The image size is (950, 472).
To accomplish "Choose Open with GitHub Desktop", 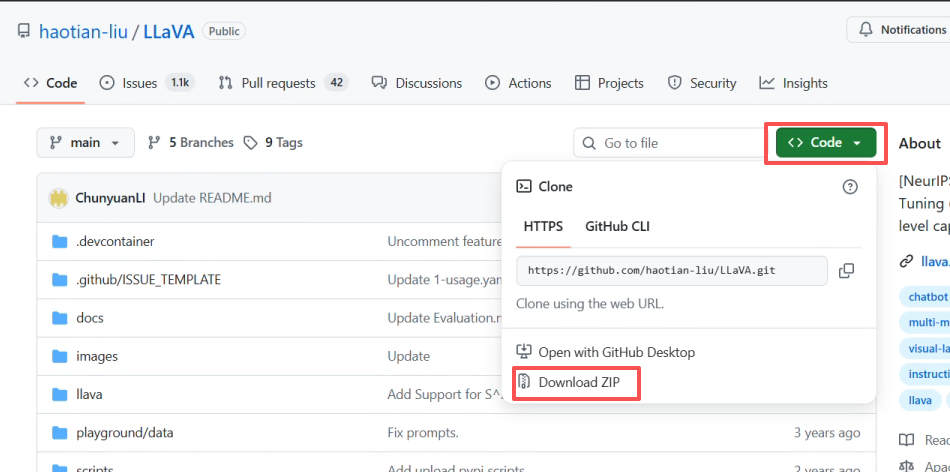I will tap(606, 352).
